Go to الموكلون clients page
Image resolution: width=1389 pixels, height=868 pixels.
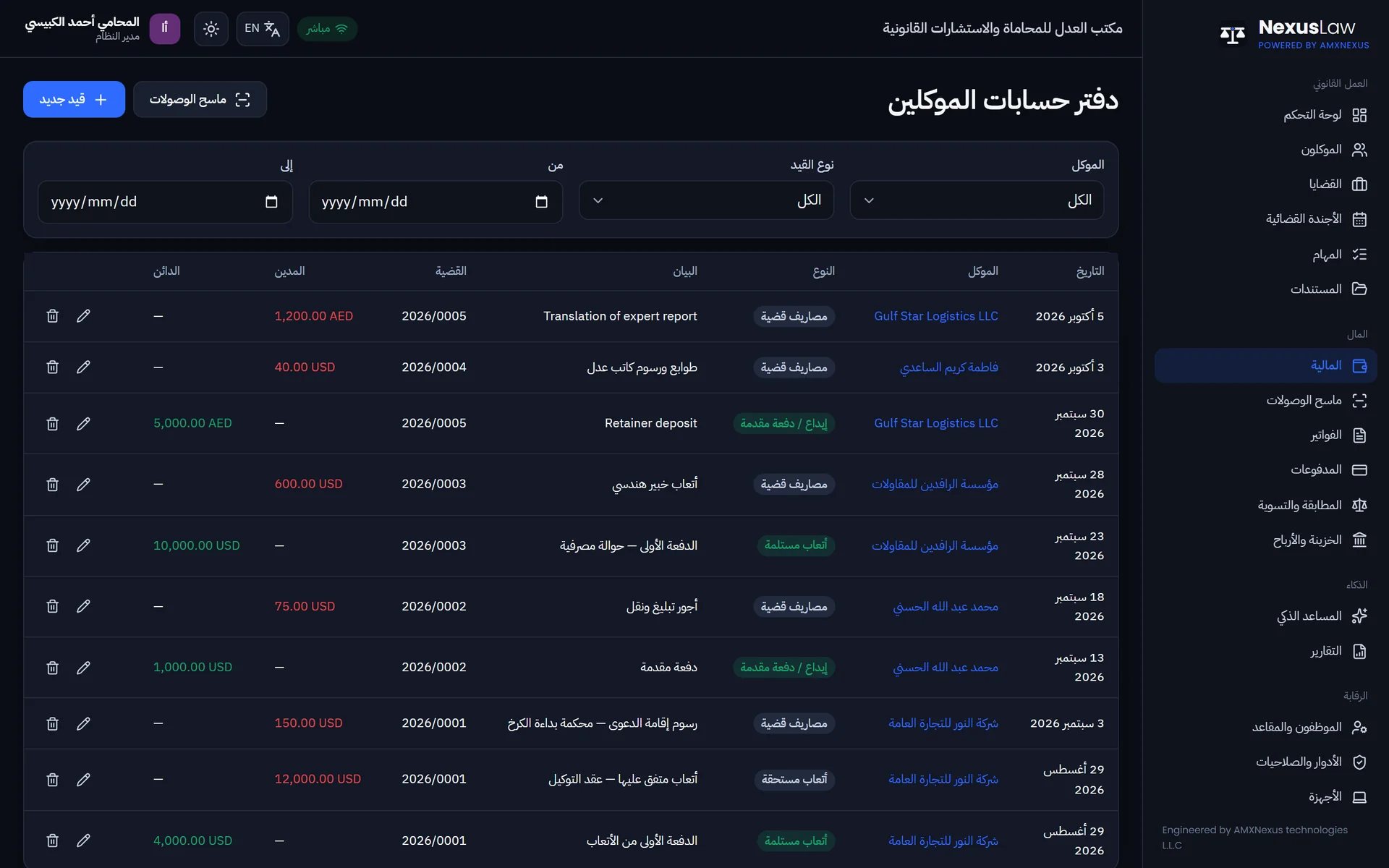pyautogui.click(x=1265, y=150)
